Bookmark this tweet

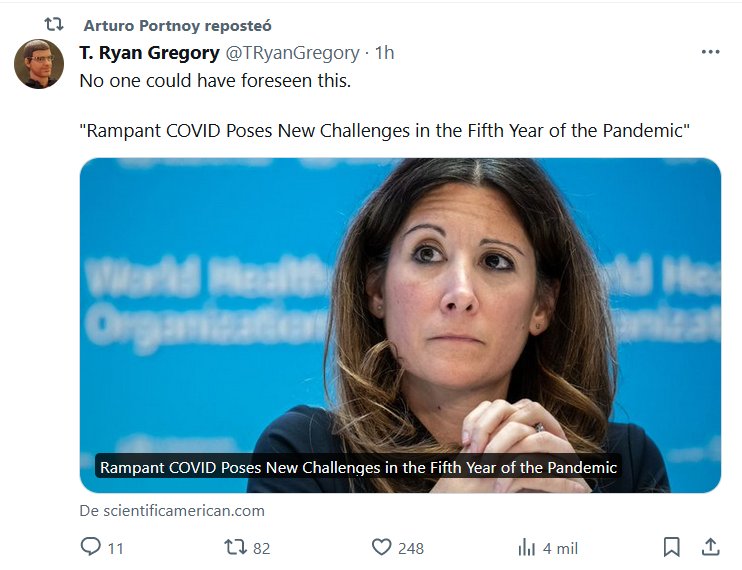(672, 547)
